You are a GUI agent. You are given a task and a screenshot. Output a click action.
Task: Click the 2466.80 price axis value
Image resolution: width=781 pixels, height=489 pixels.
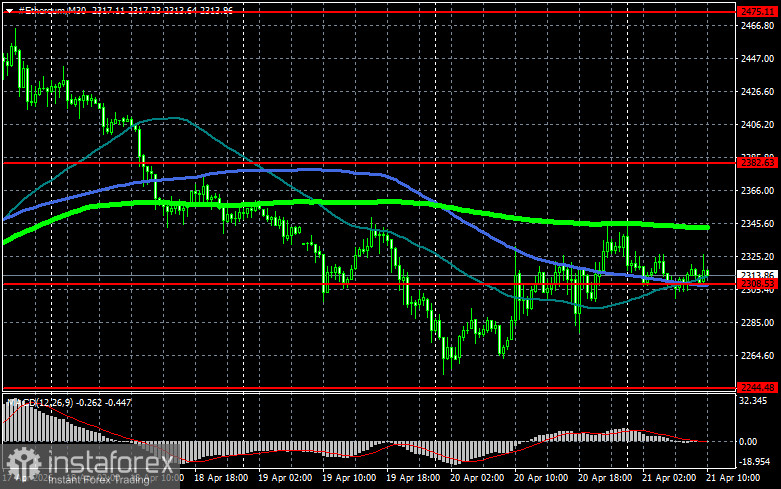pos(756,27)
